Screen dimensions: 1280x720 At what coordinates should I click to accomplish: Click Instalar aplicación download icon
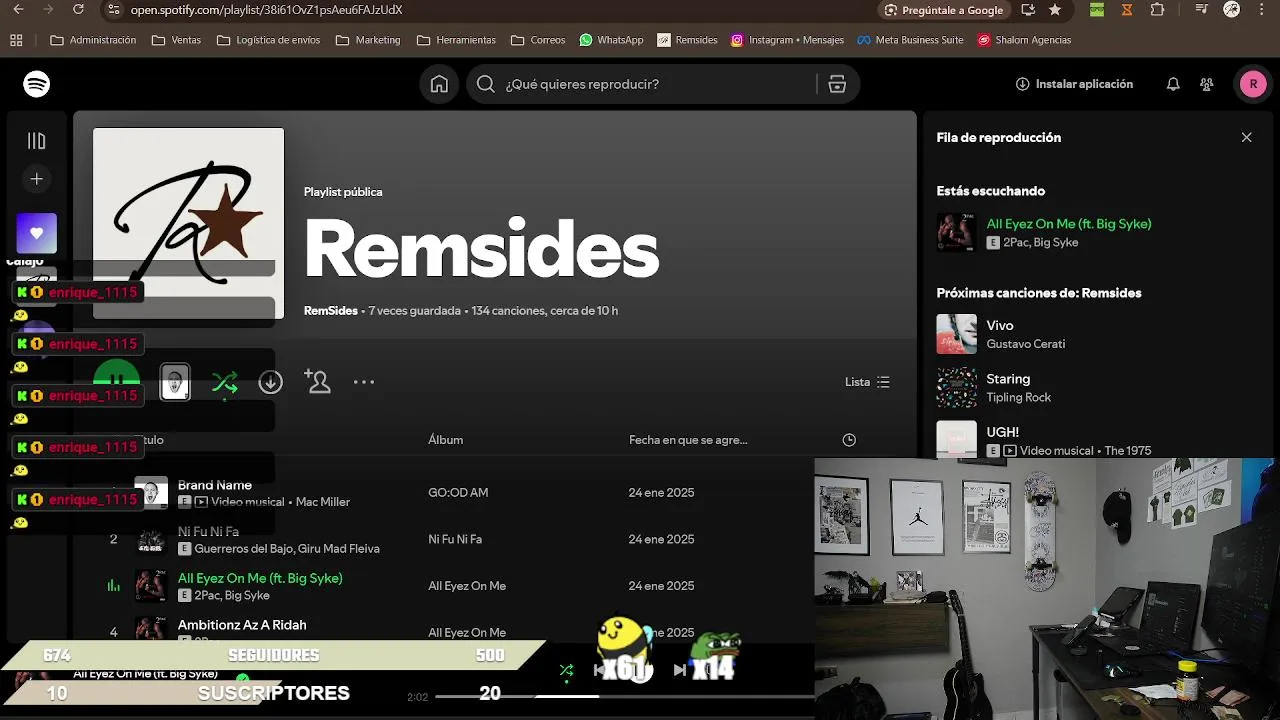(x=1022, y=84)
